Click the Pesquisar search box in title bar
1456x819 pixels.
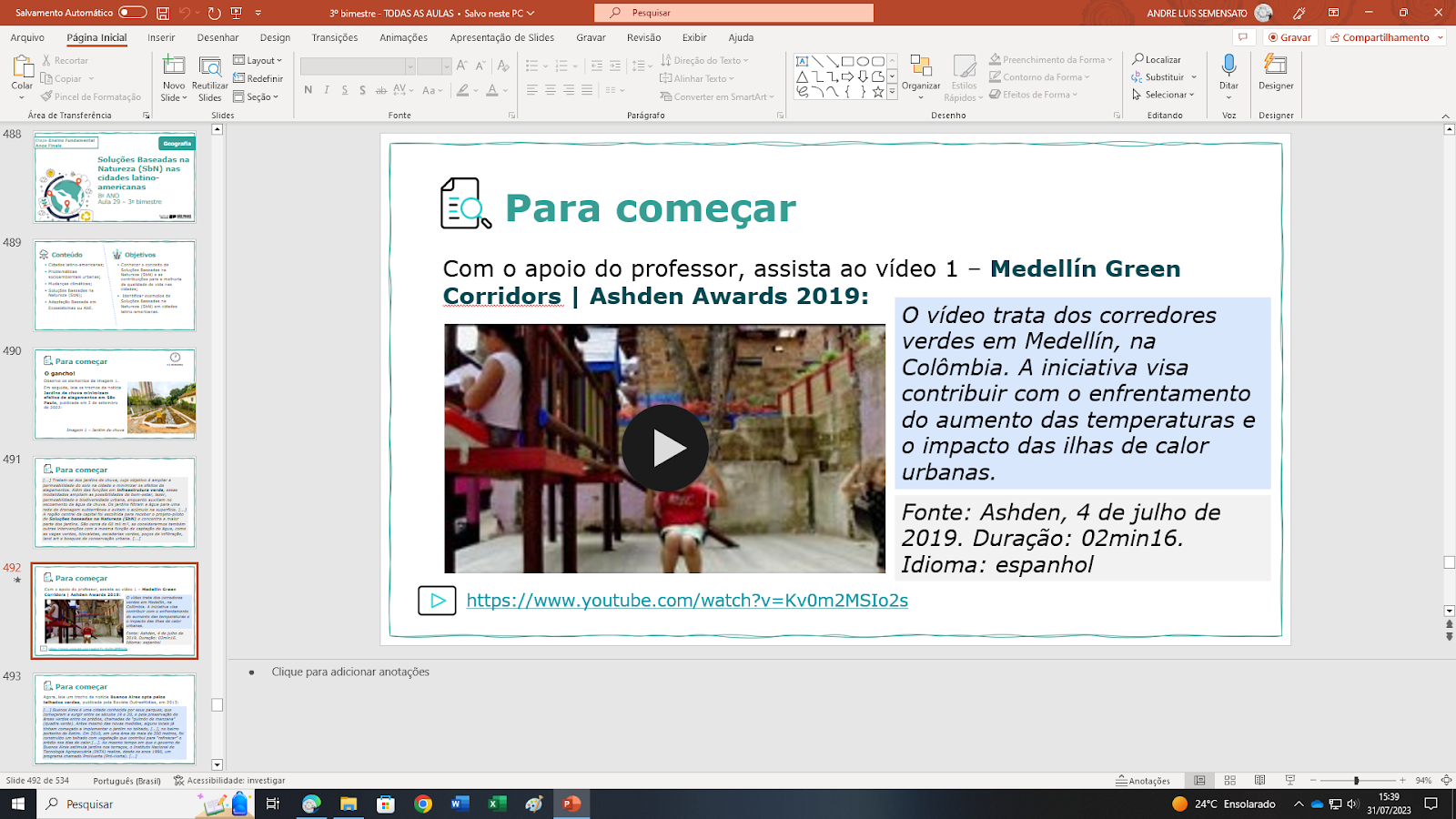click(733, 13)
